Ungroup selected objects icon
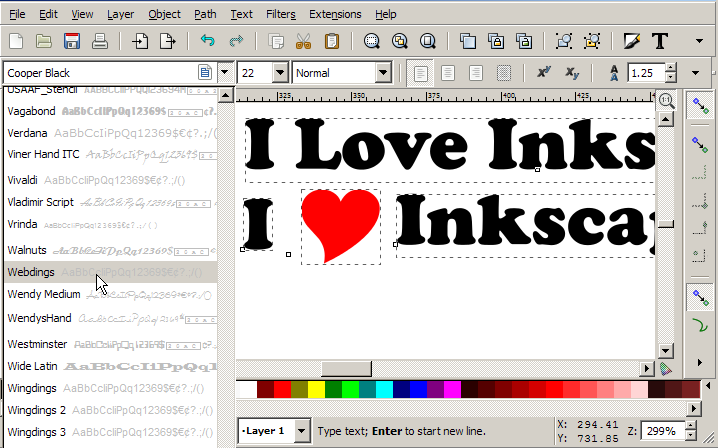Image resolution: width=718 pixels, height=448 pixels. 592,41
